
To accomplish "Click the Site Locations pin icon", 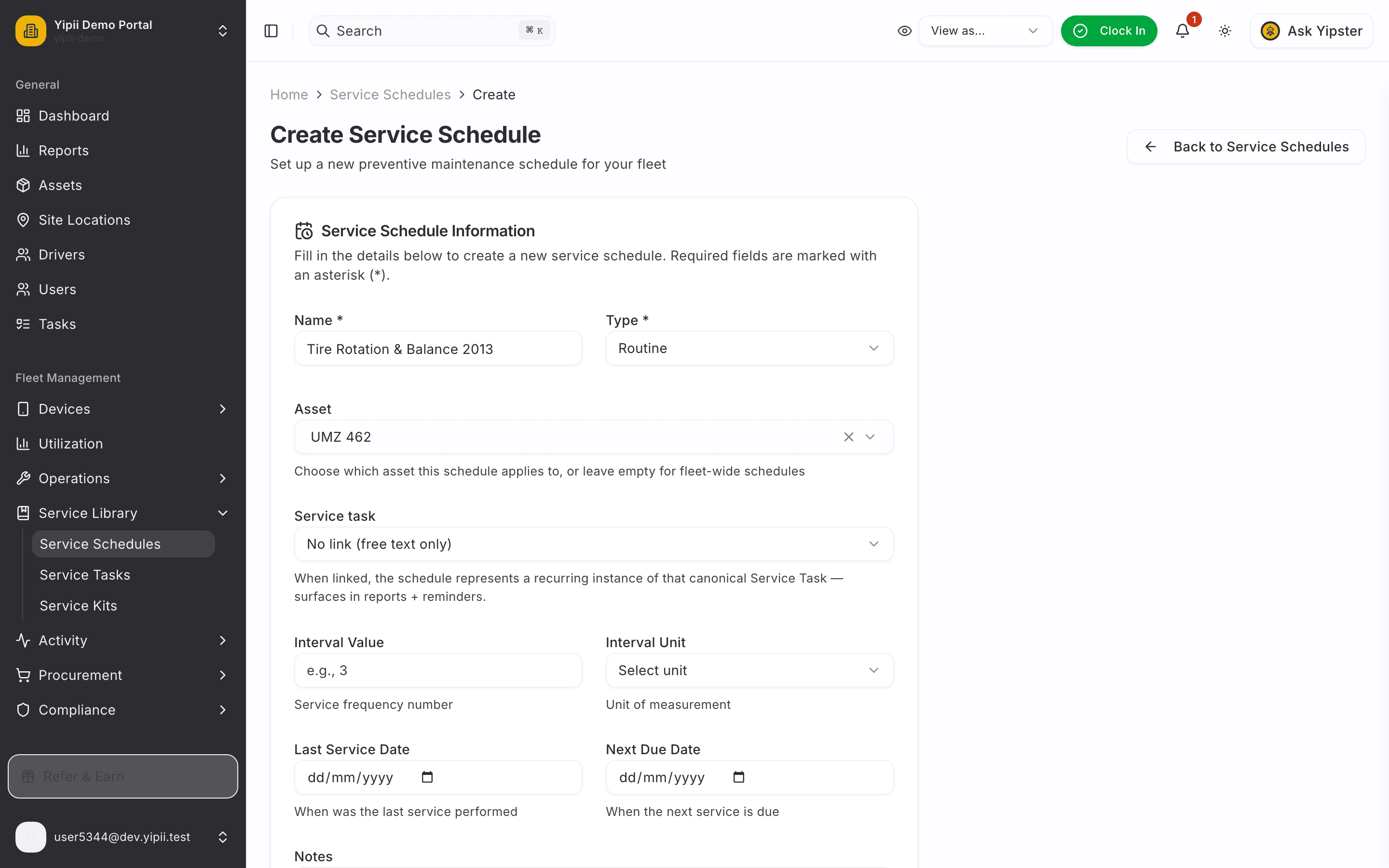I will (x=23, y=220).
